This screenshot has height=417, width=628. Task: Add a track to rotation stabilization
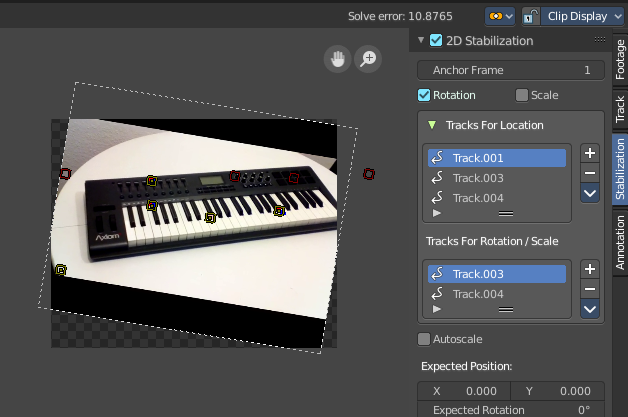pos(590,269)
